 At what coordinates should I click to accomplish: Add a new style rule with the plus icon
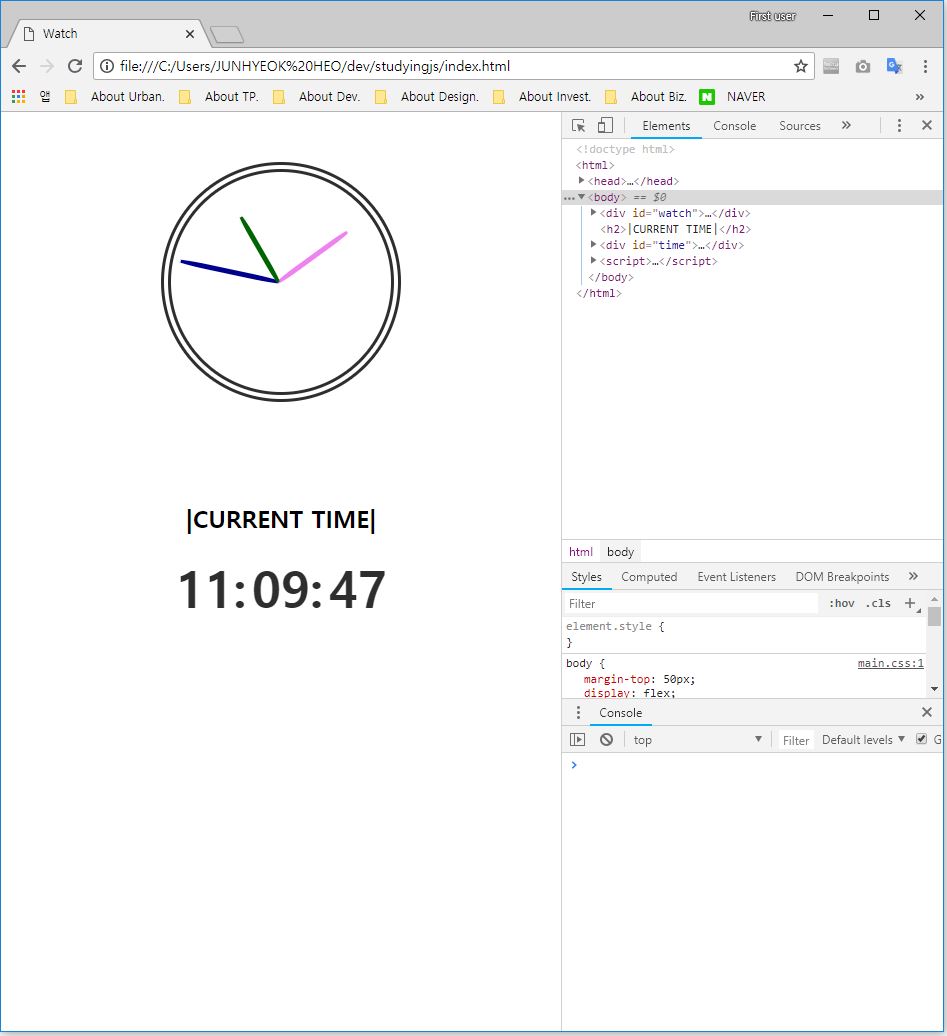[911, 603]
